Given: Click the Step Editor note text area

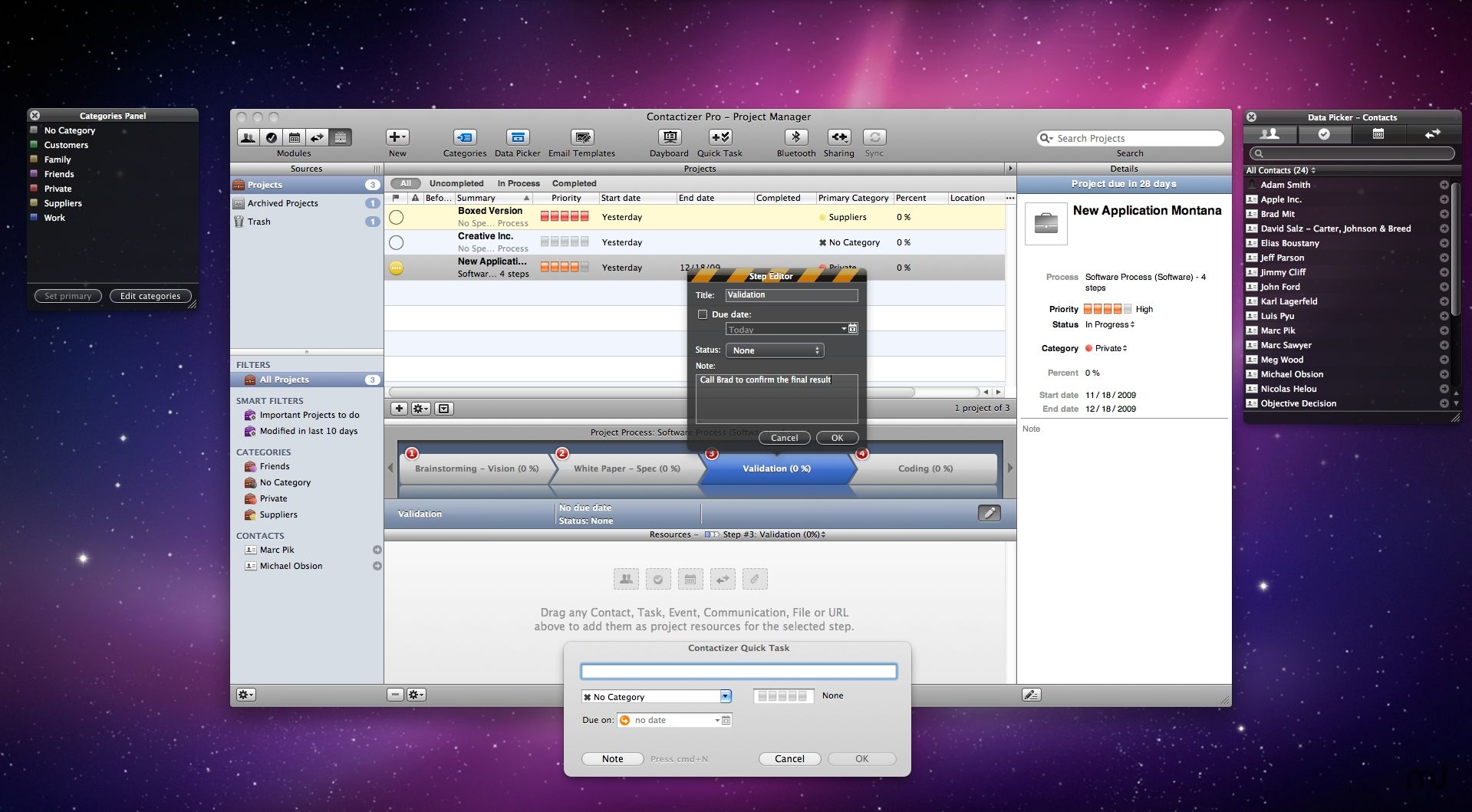Looking at the screenshot, I should point(776,399).
